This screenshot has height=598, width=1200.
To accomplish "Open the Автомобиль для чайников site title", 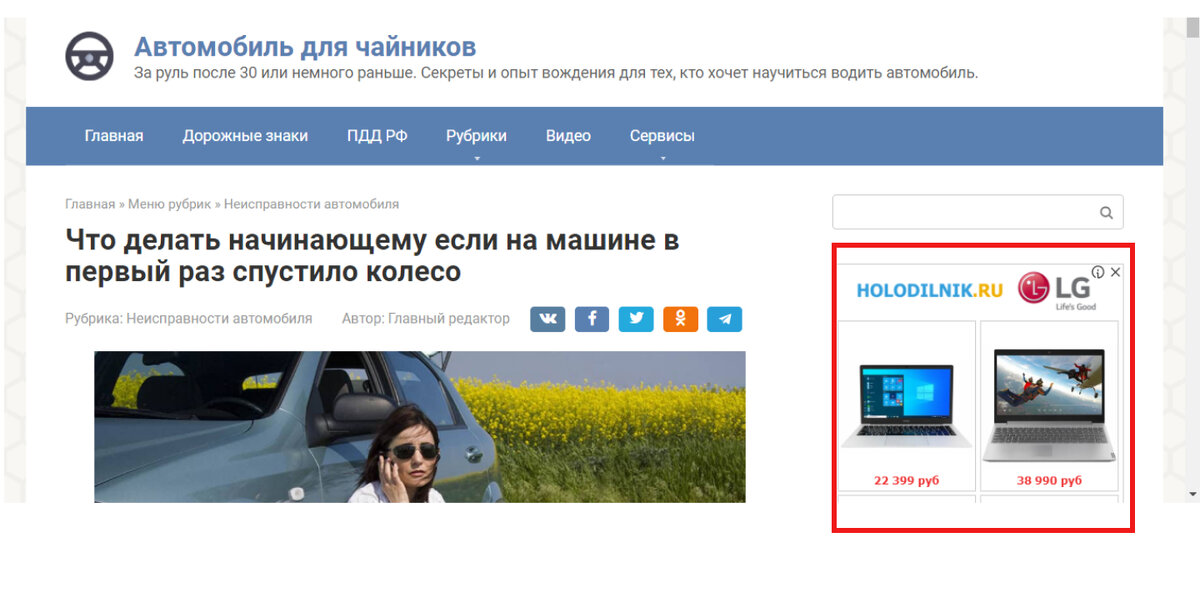I will [305, 47].
